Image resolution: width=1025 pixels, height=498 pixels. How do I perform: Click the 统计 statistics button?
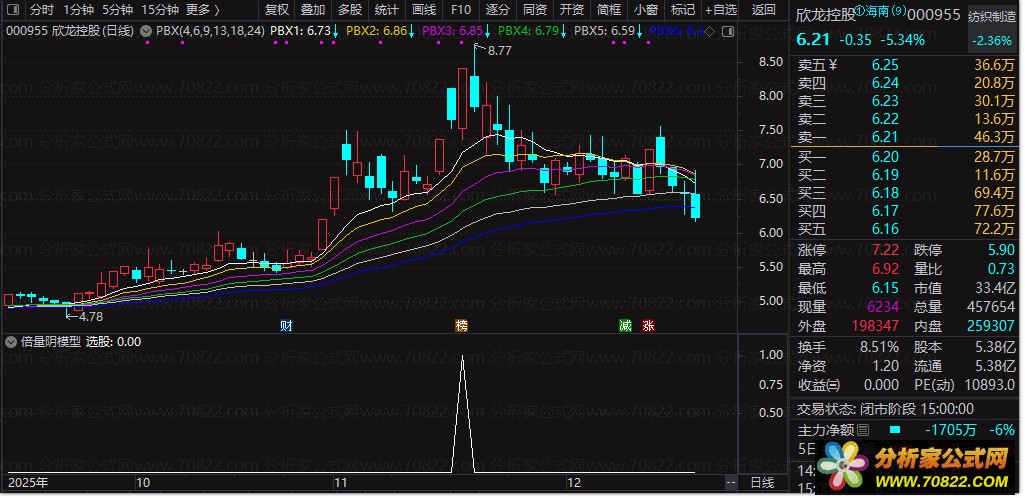[387, 10]
